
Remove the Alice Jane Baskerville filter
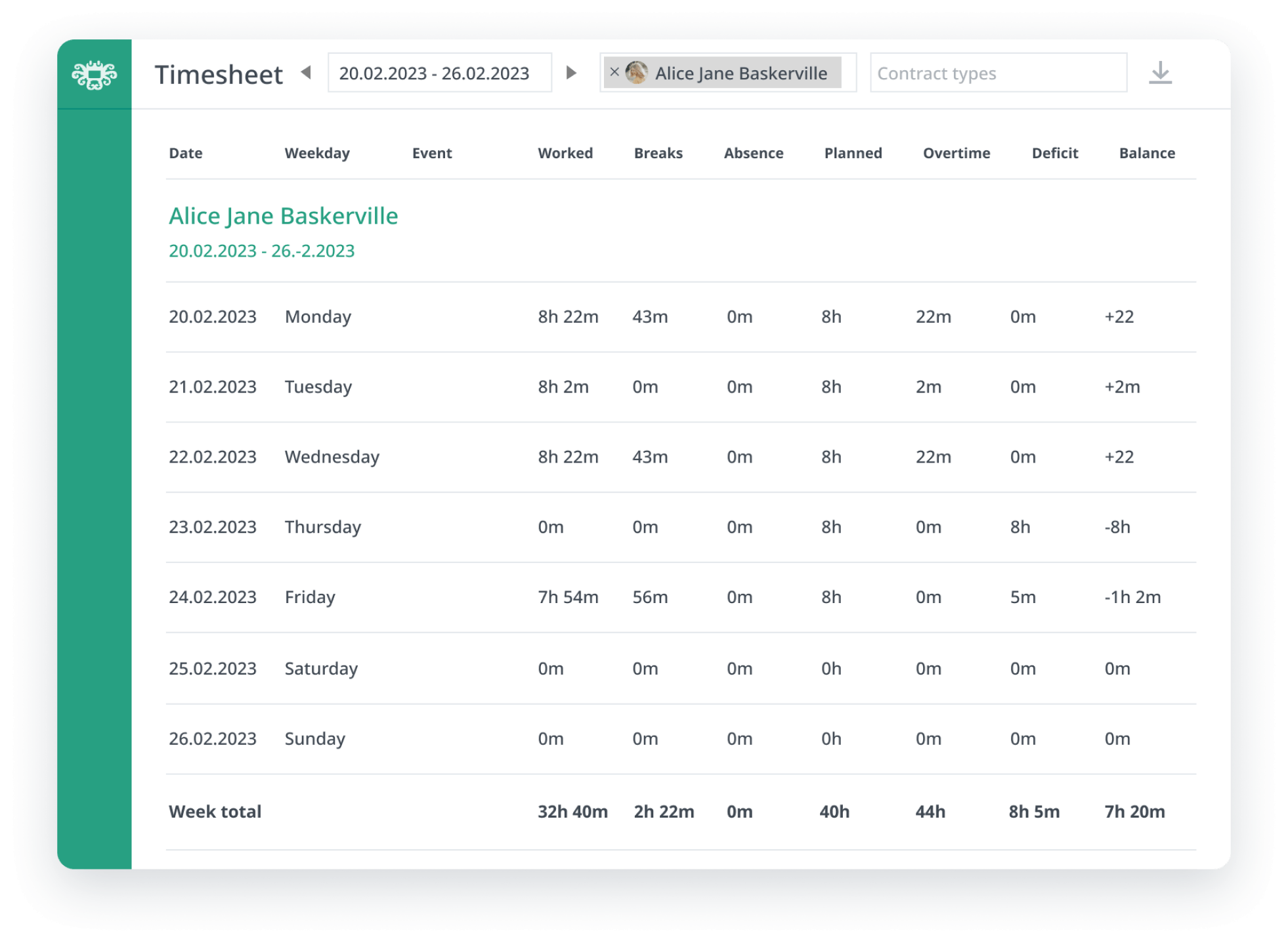615,72
